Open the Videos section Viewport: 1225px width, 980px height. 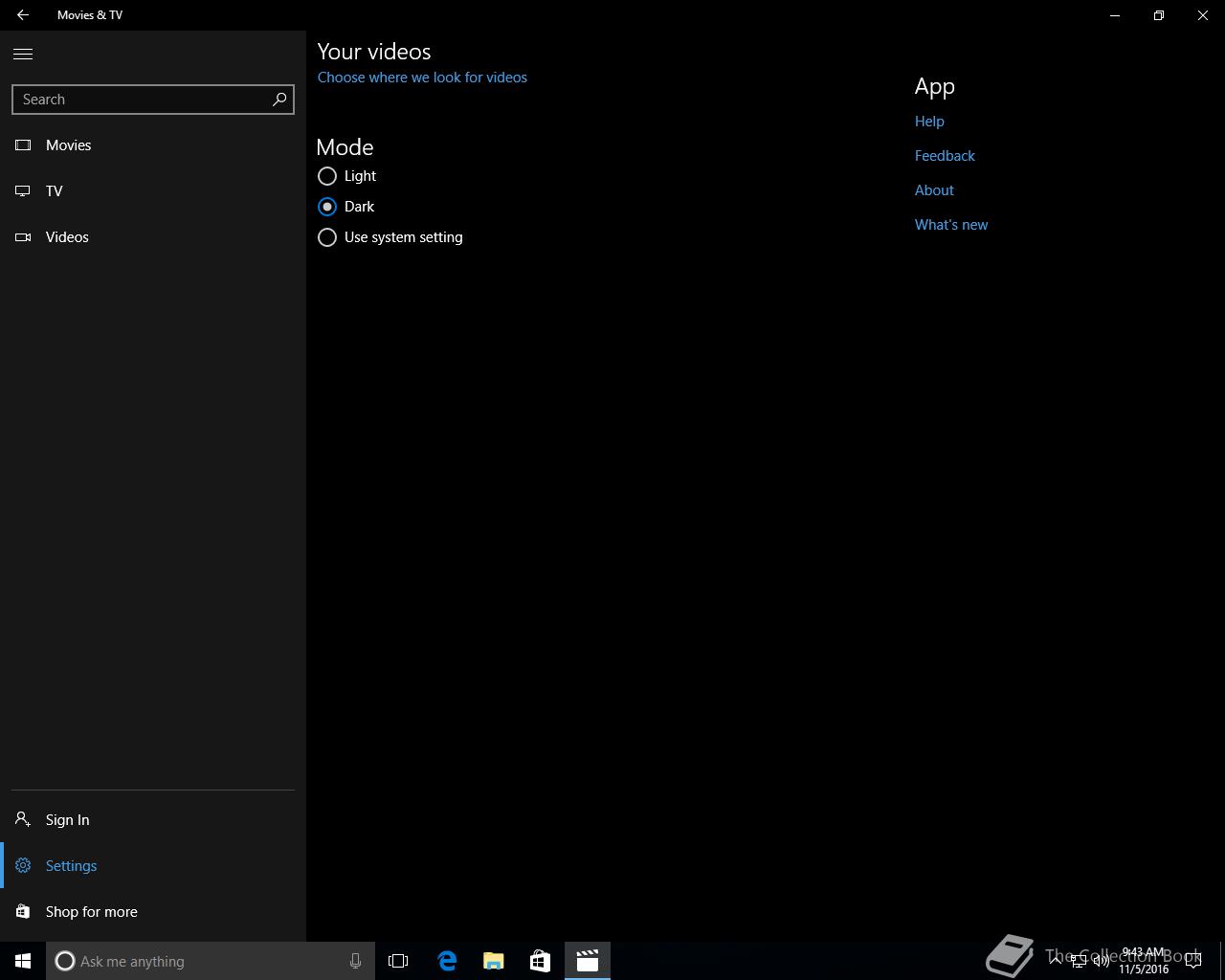[153, 237]
